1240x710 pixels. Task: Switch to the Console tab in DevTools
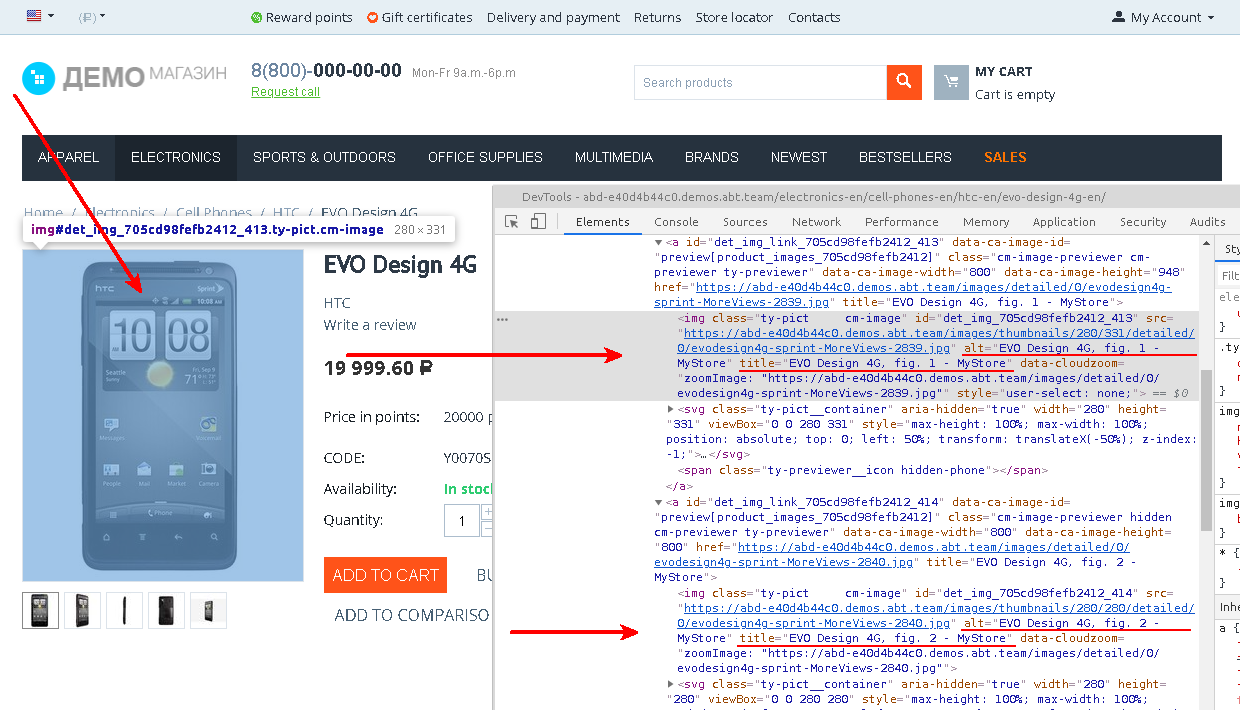click(x=676, y=222)
